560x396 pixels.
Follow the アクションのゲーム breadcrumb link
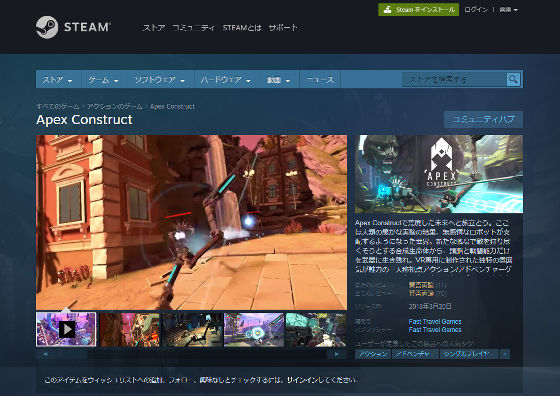[x=115, y=106]
